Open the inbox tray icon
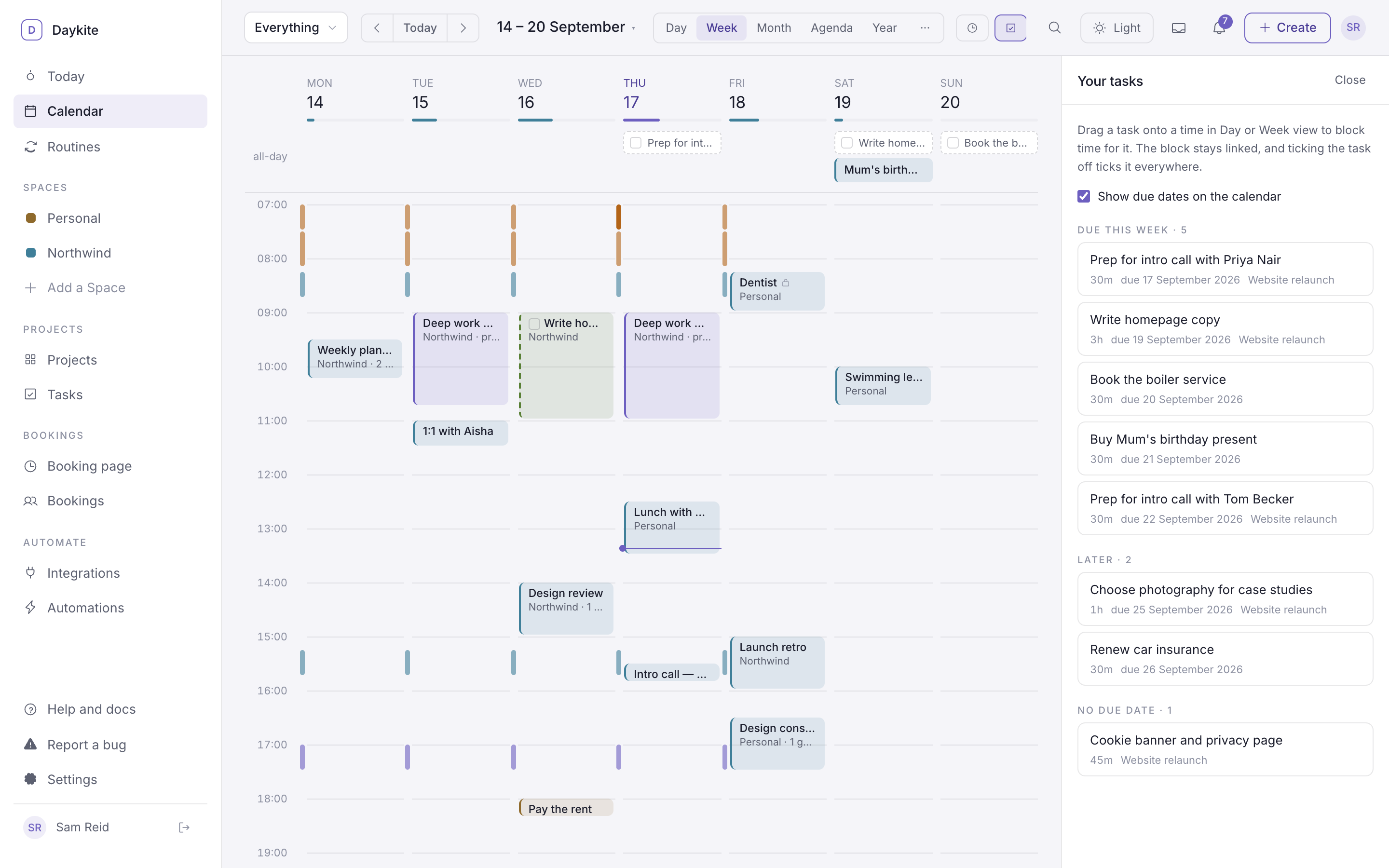 click(1178, 27)
